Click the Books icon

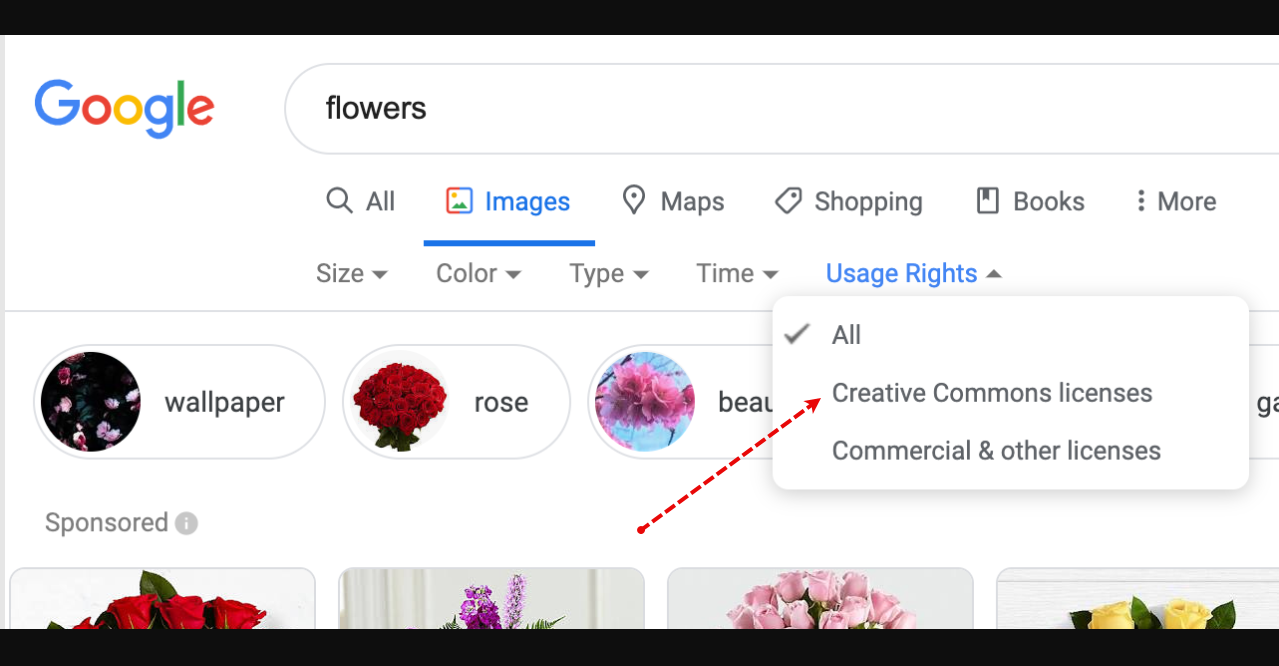point(988,201)
